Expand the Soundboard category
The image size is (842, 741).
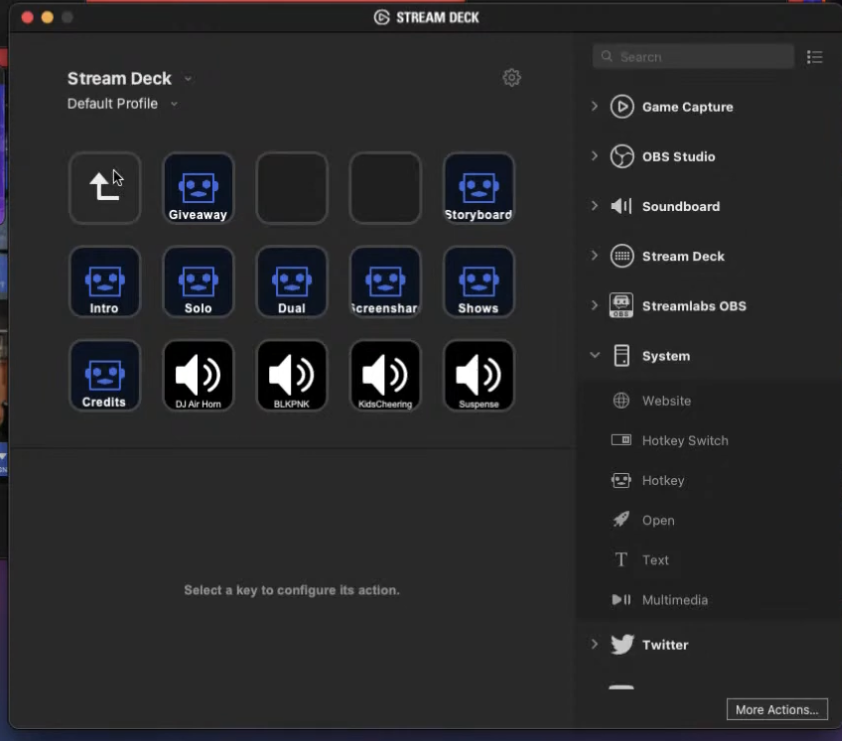[x=594, y=206]
